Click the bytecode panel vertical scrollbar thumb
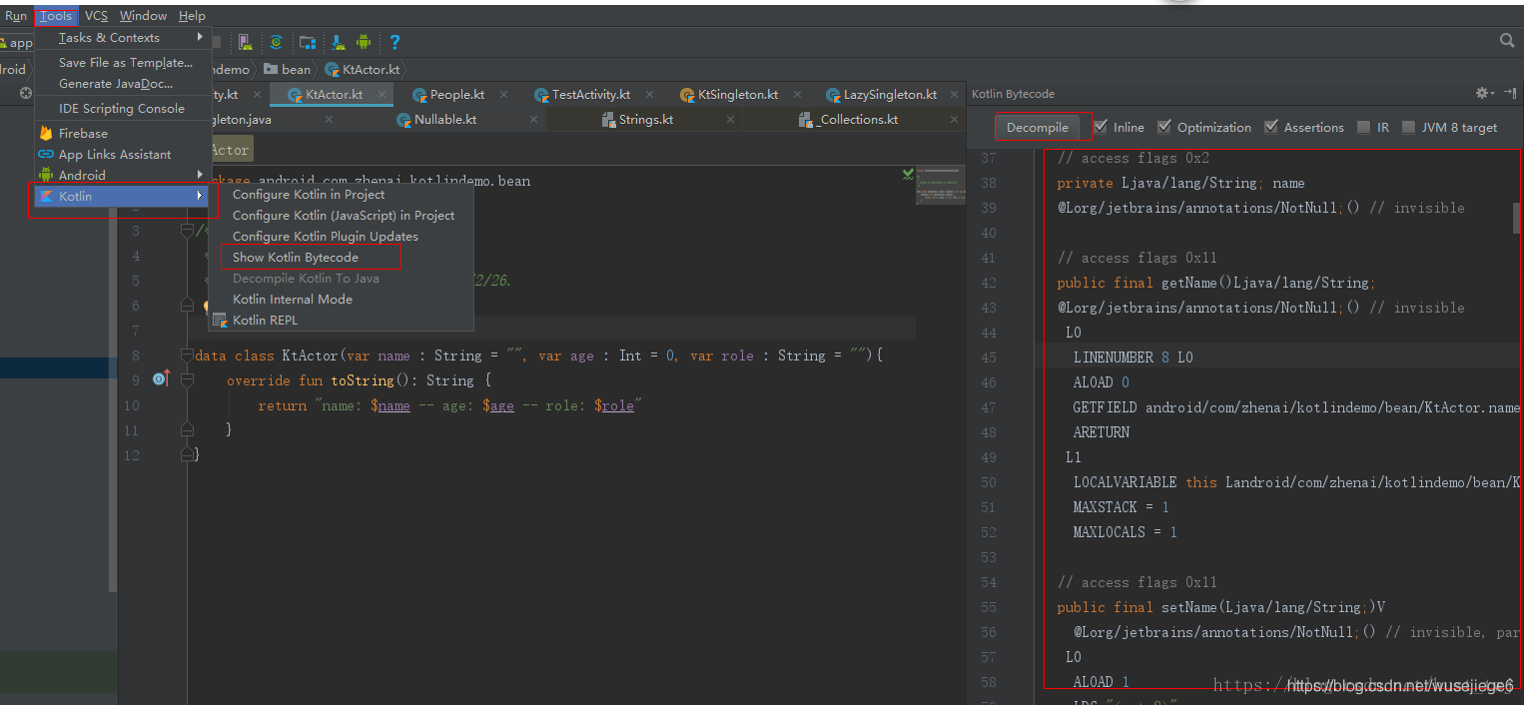The width and height of the screenshot is (1524, 705). pos(1516,218)
